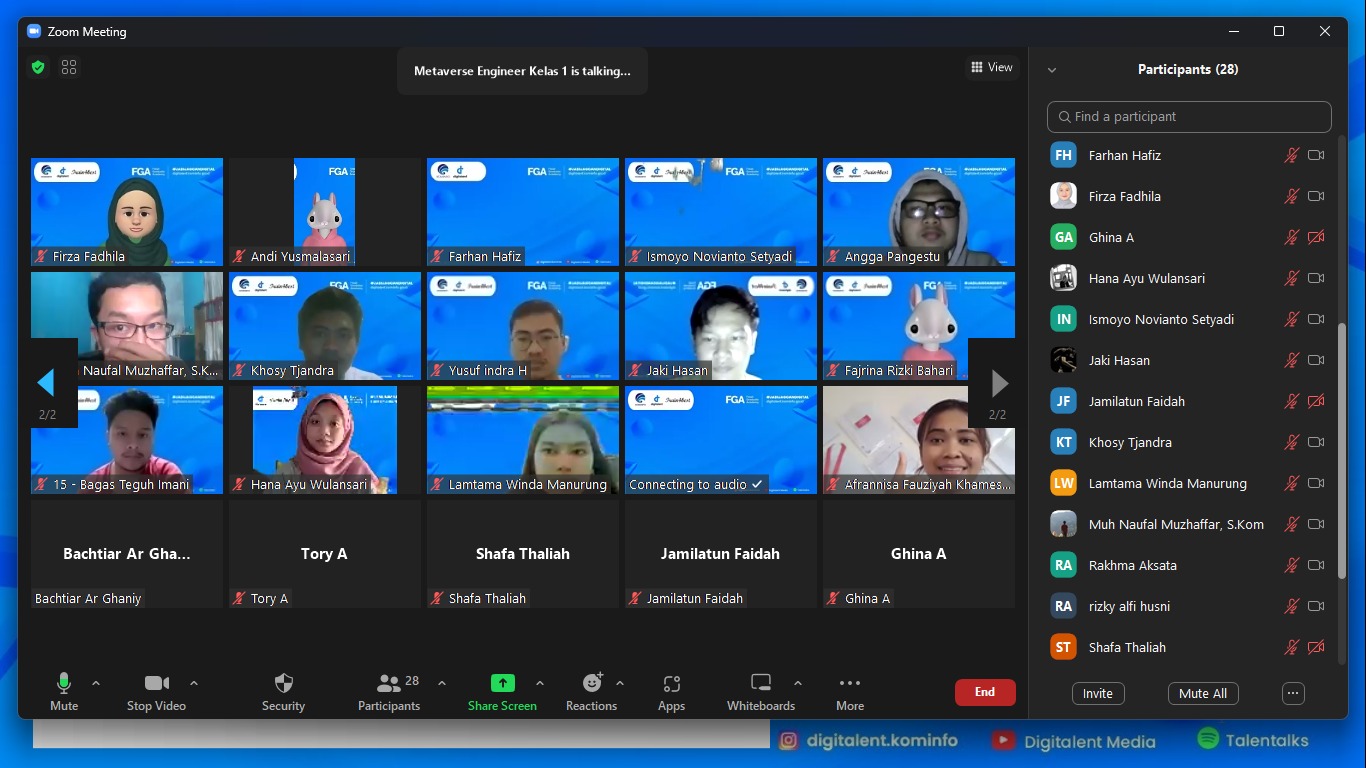Expand video options arrow beside Stop Video
The image size is (1366, 768).
194,684
